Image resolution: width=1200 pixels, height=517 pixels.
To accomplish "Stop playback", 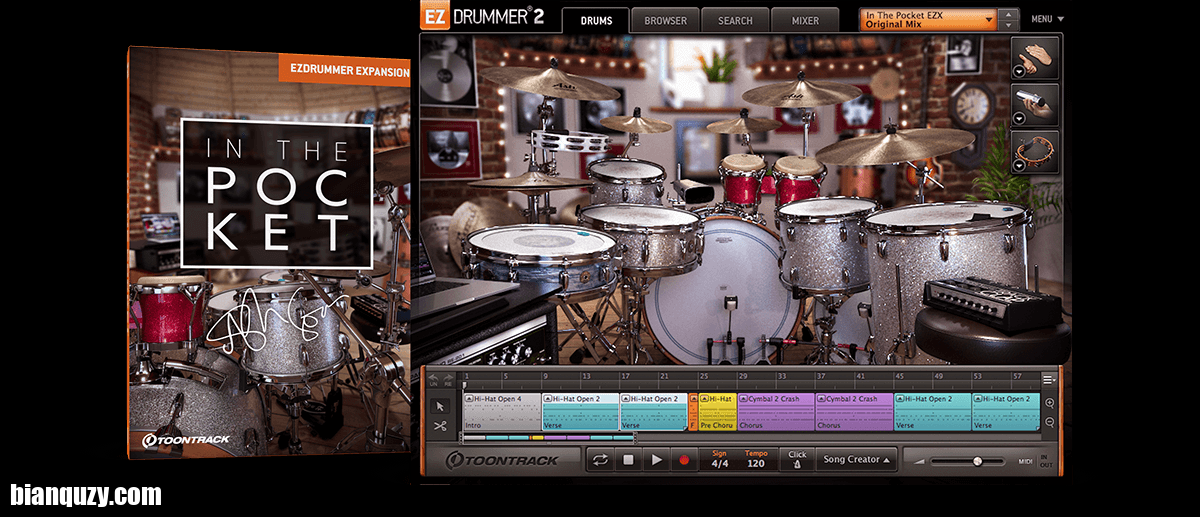I will [x=629, y=460].
